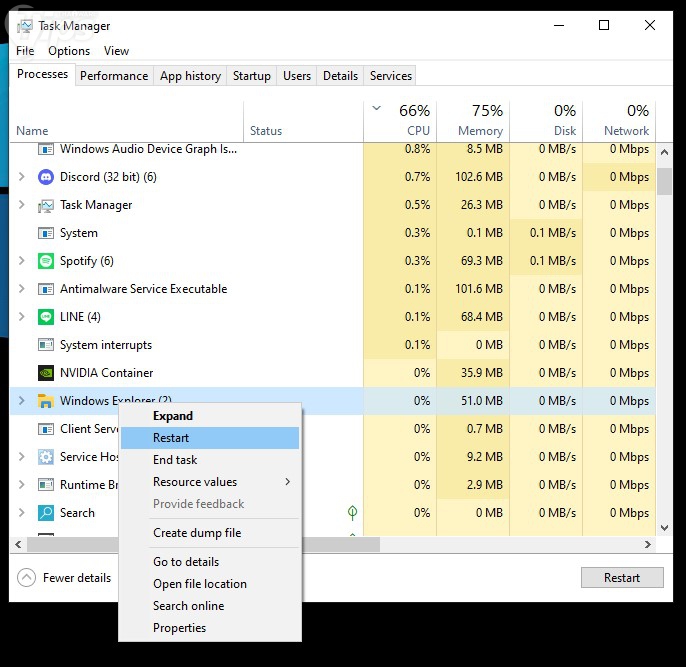Click the horizontal scrollbar right arrow
Screen dimensions: 686x667
[x=648, y=545]
